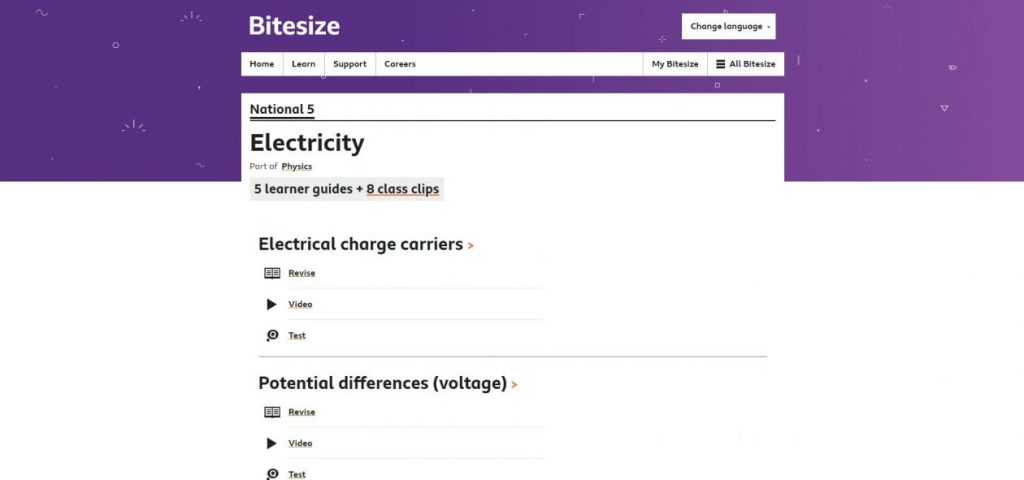Click the play icon under Electrical charge carriers
This screenshot has width=1024, height=480.
[272, 304]
